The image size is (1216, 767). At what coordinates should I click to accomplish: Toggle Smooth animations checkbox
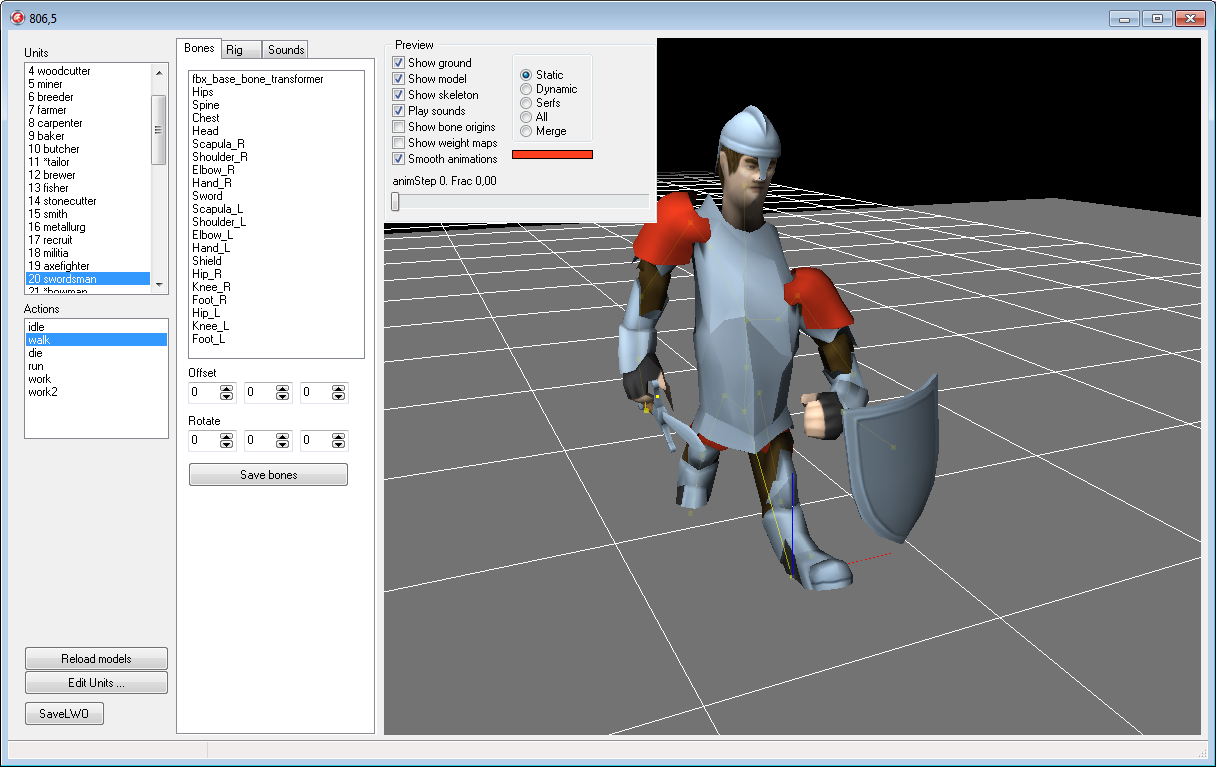399,159
